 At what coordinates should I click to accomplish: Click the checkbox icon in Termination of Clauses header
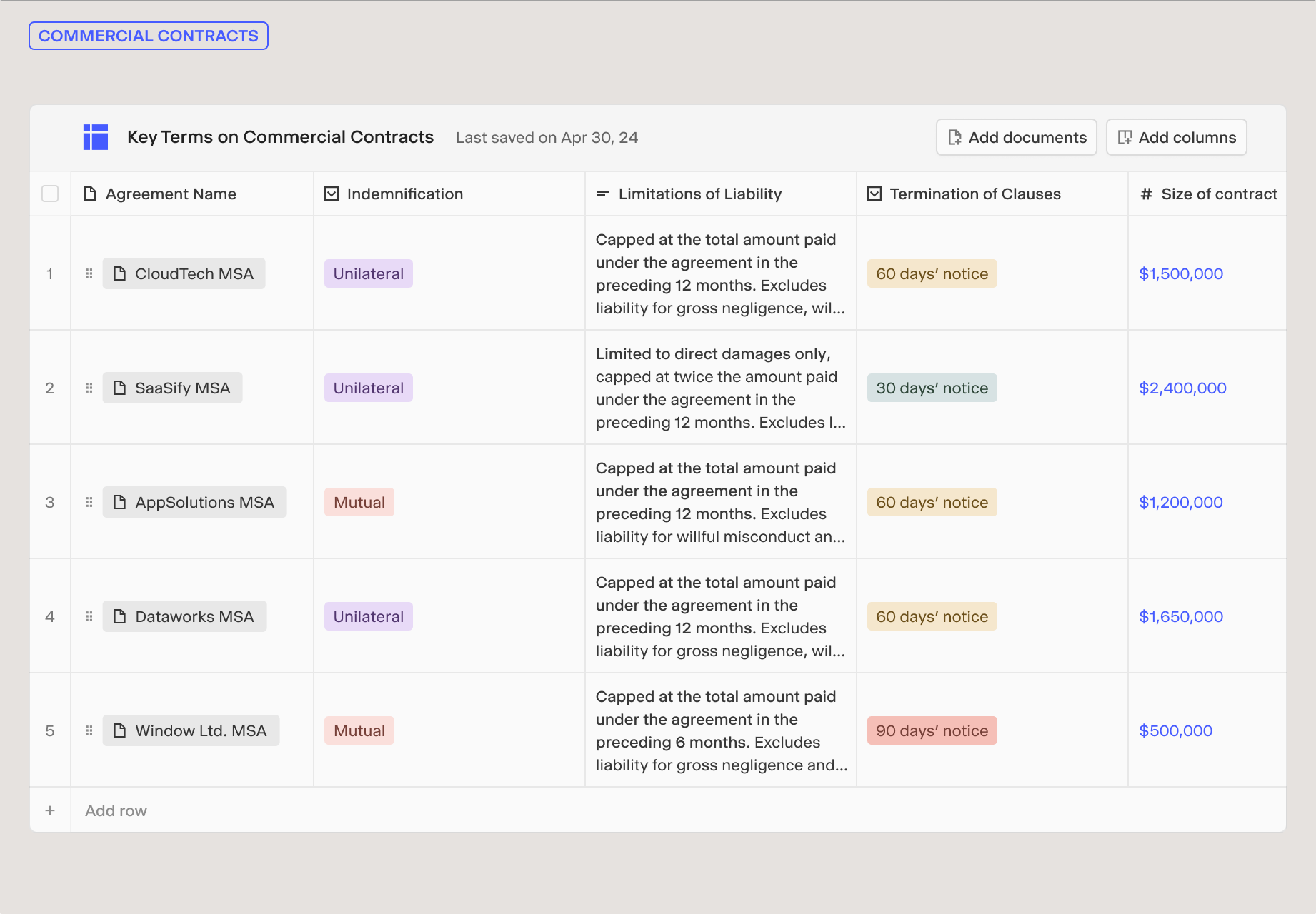pyautogui.click(x=873, y=193)
